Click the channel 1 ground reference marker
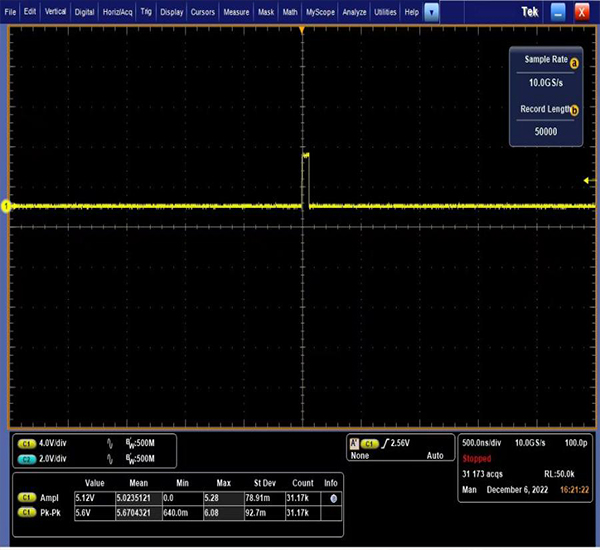600x550 pixels. pyautogui.click(x=6, y=207)
